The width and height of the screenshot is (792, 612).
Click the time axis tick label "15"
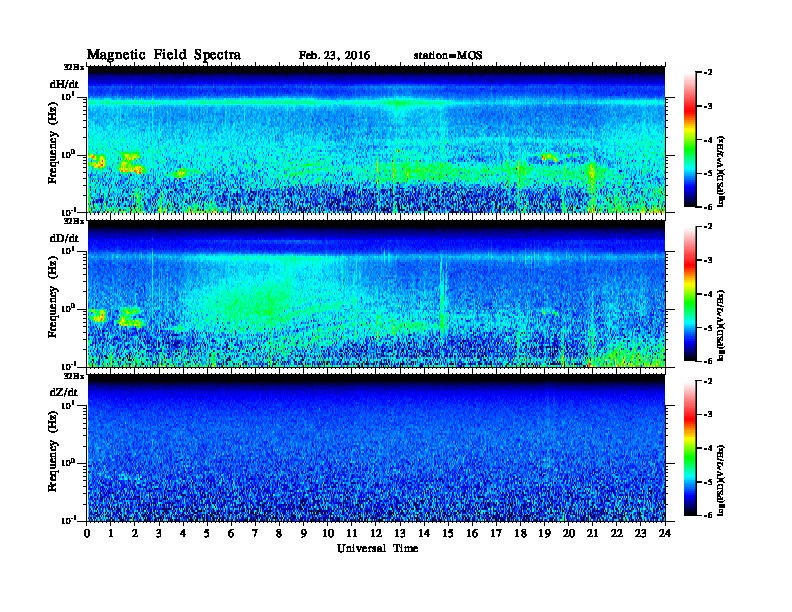pyautogui.click(x=448, y=534)
